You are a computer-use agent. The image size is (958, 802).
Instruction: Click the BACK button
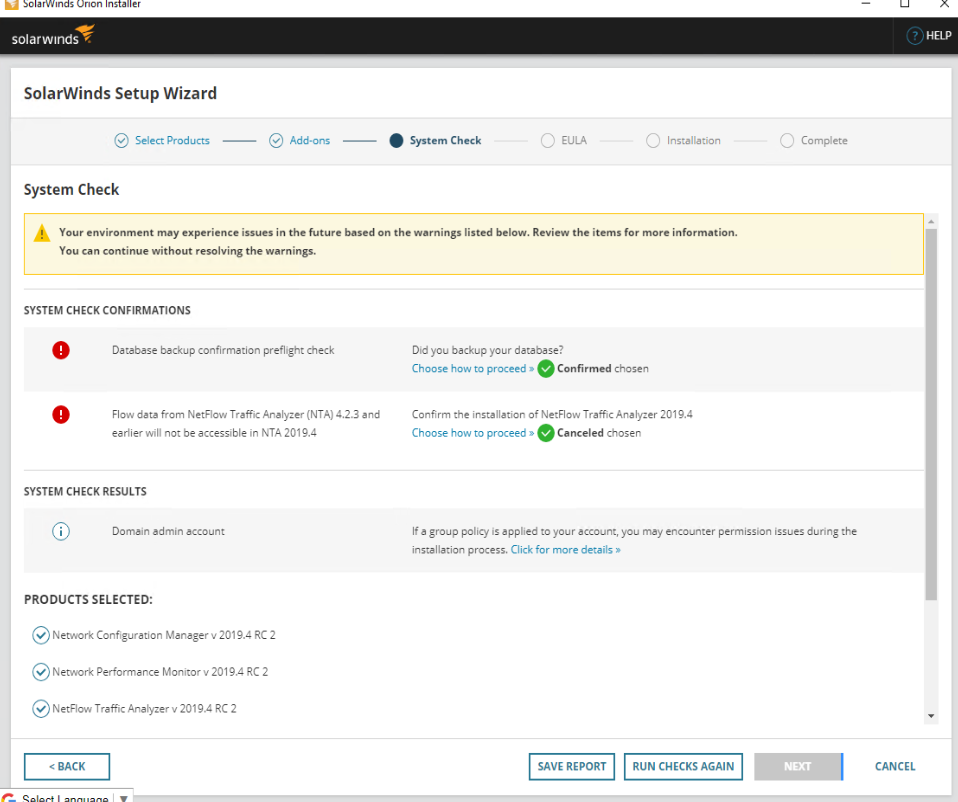67,767
